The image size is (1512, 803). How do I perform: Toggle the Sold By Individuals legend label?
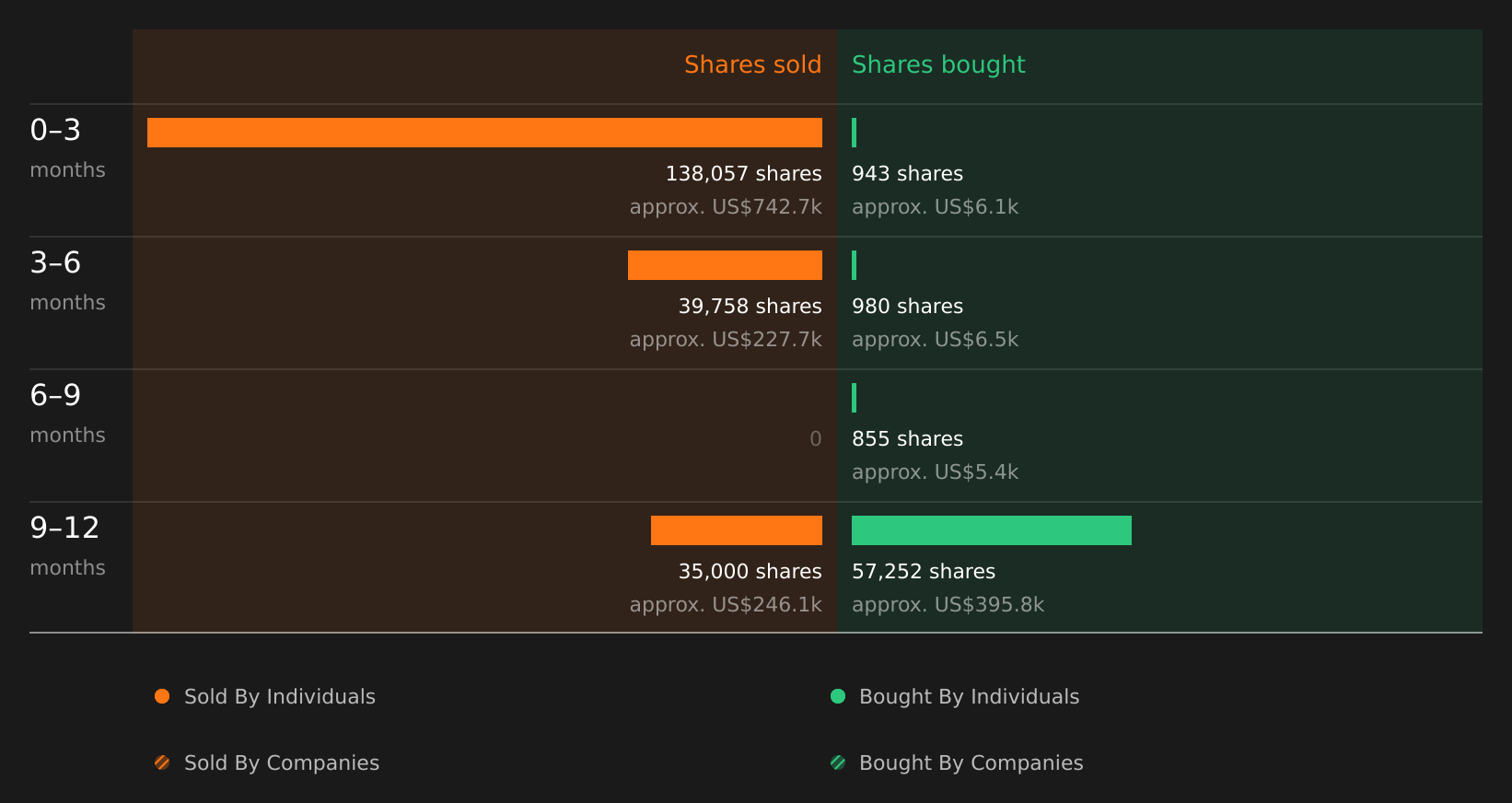(280, 696)
